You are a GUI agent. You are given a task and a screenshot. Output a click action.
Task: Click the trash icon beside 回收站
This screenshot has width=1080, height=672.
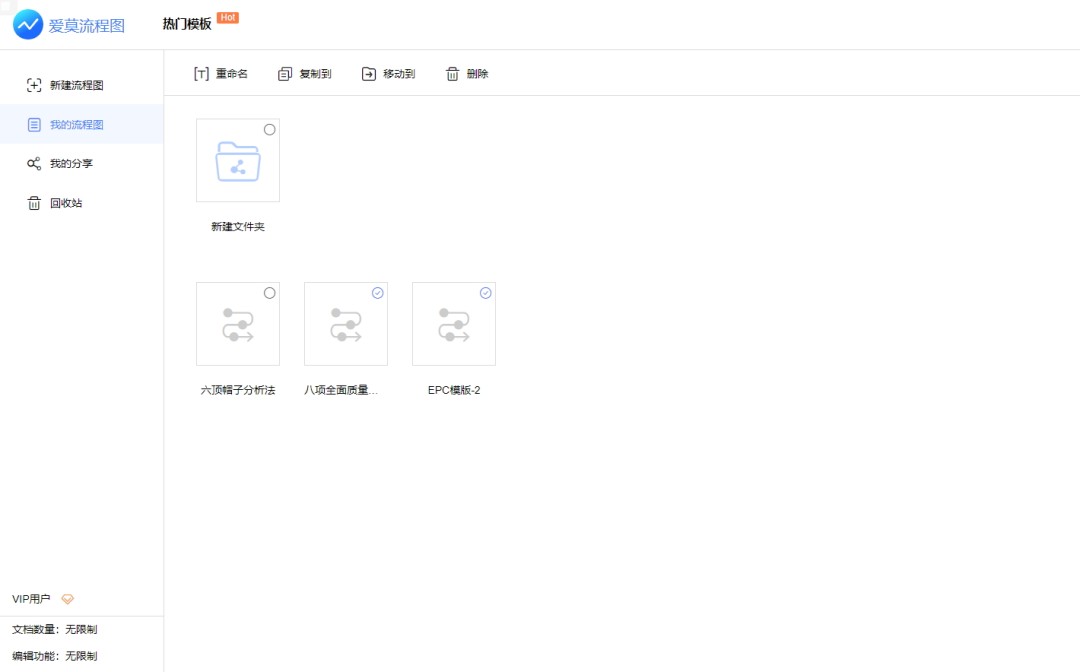coord(33,203)
